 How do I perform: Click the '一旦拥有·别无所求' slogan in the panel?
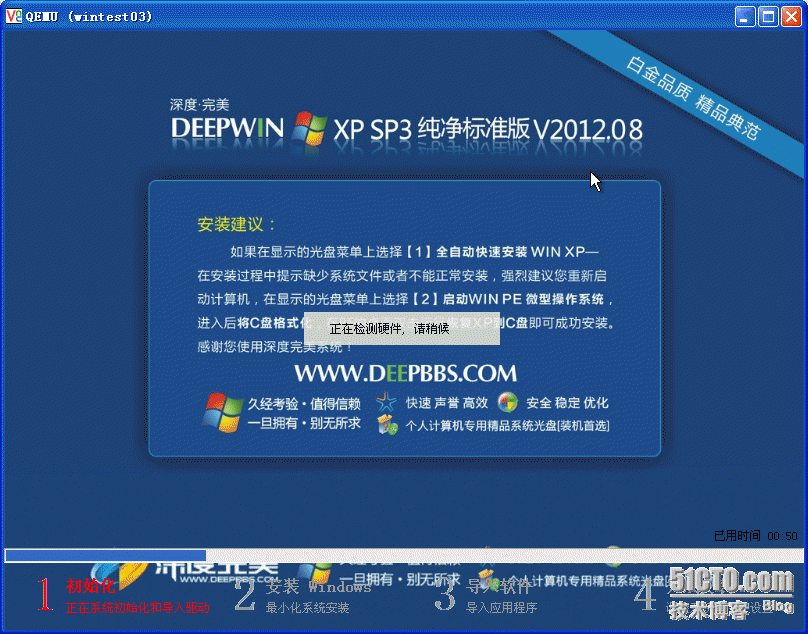click(304, 424)
